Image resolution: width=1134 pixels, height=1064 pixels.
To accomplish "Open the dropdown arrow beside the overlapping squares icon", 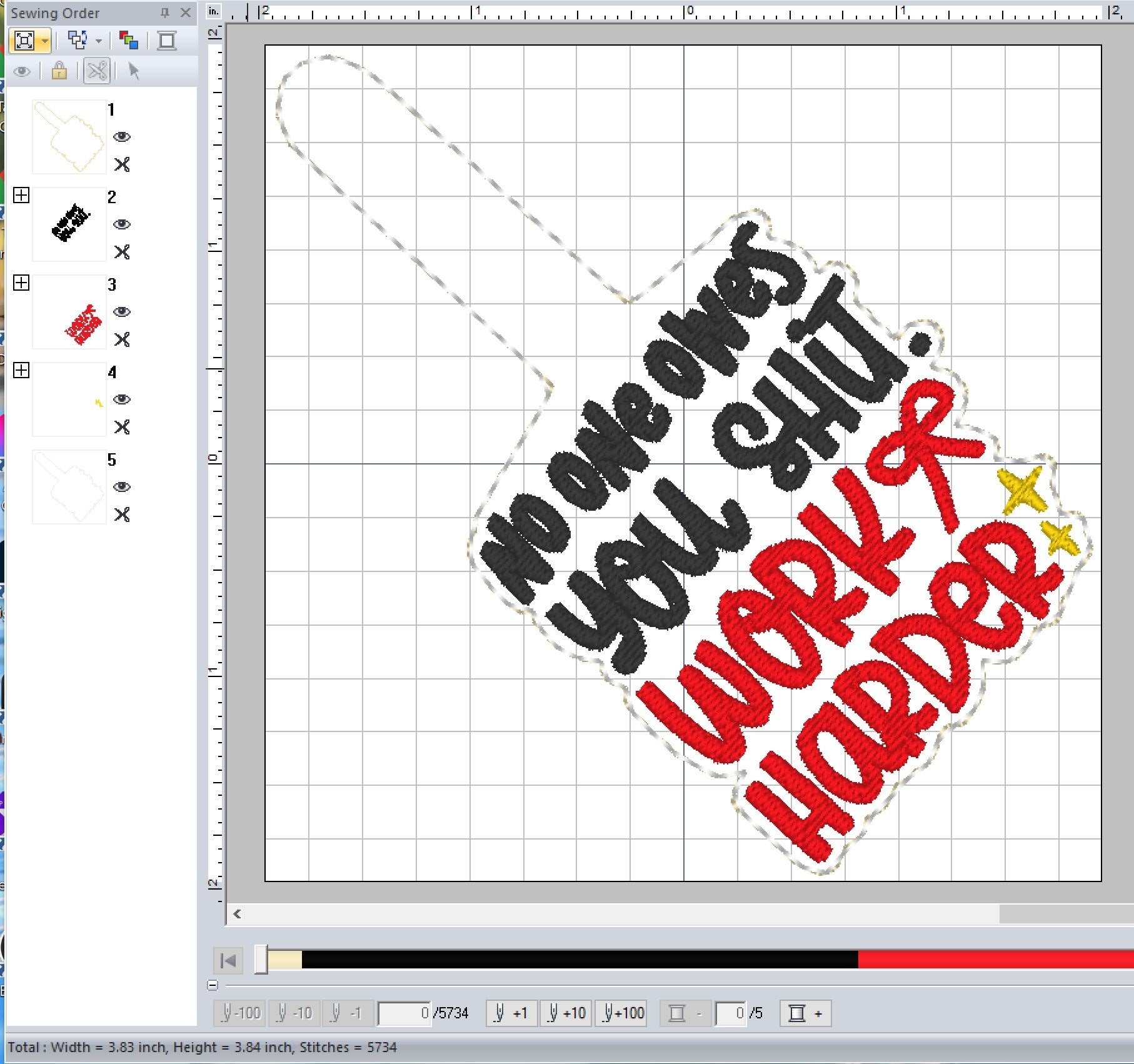I will (99, 41).
